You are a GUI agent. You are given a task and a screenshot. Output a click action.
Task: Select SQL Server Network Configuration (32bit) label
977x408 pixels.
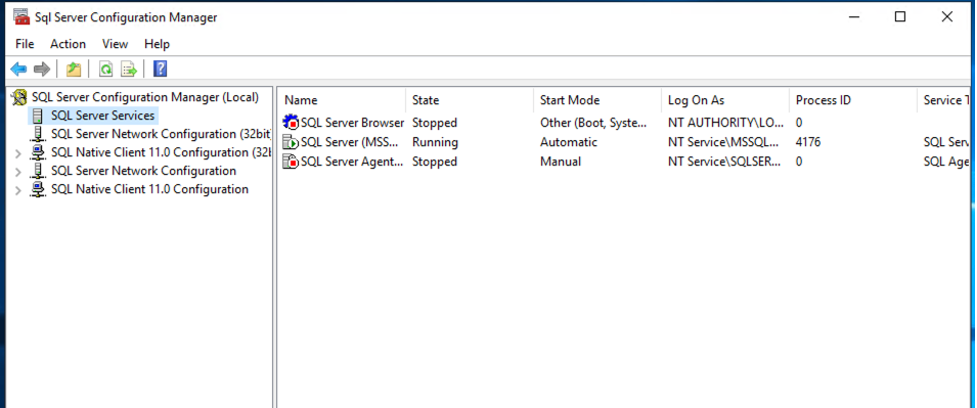(160, 134)
